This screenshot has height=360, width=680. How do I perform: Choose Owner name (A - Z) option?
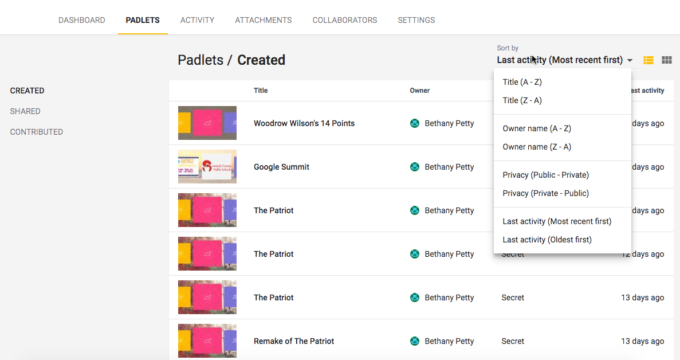(537, 128)
